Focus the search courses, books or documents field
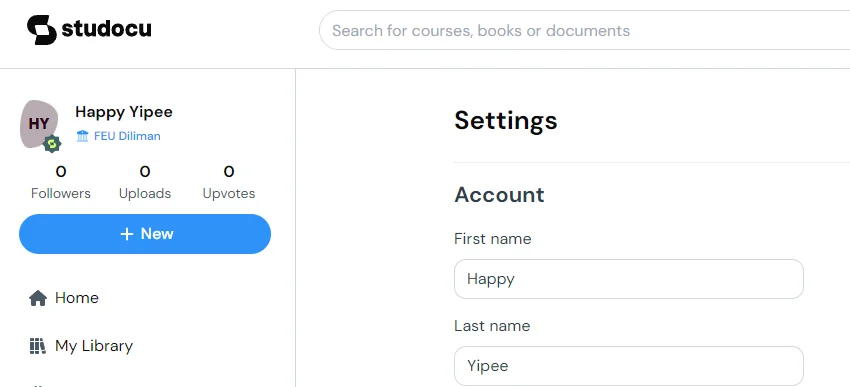This screenshot has width=850, height=387. pos(584,30)
